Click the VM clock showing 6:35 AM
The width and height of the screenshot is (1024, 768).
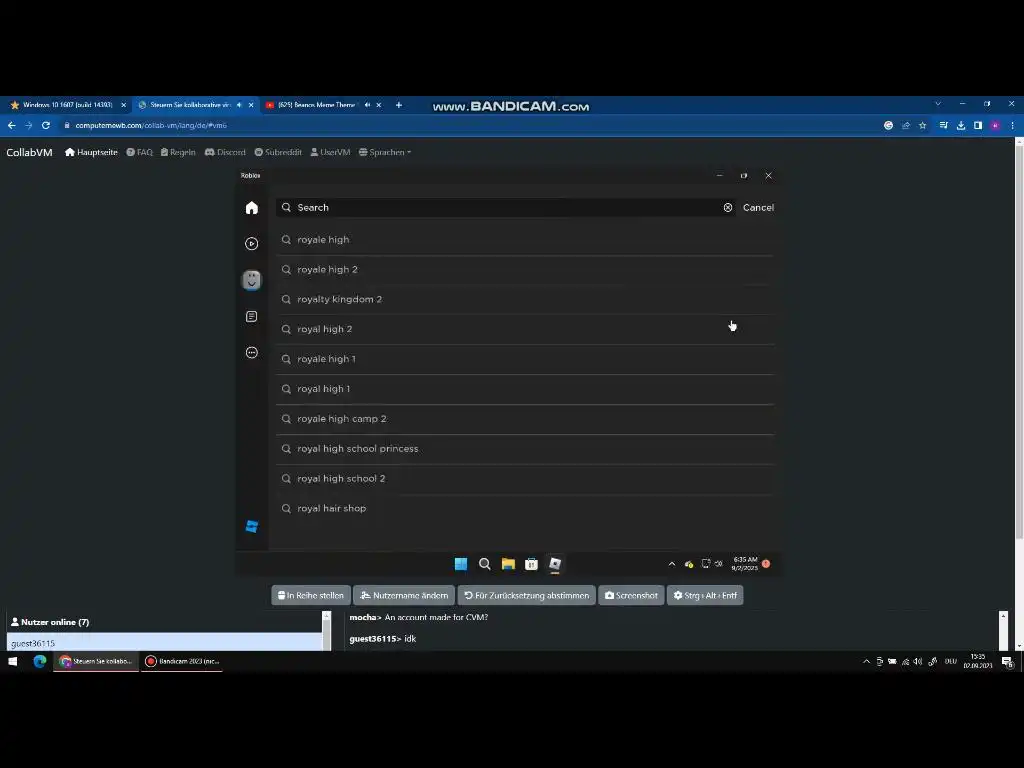745,564
